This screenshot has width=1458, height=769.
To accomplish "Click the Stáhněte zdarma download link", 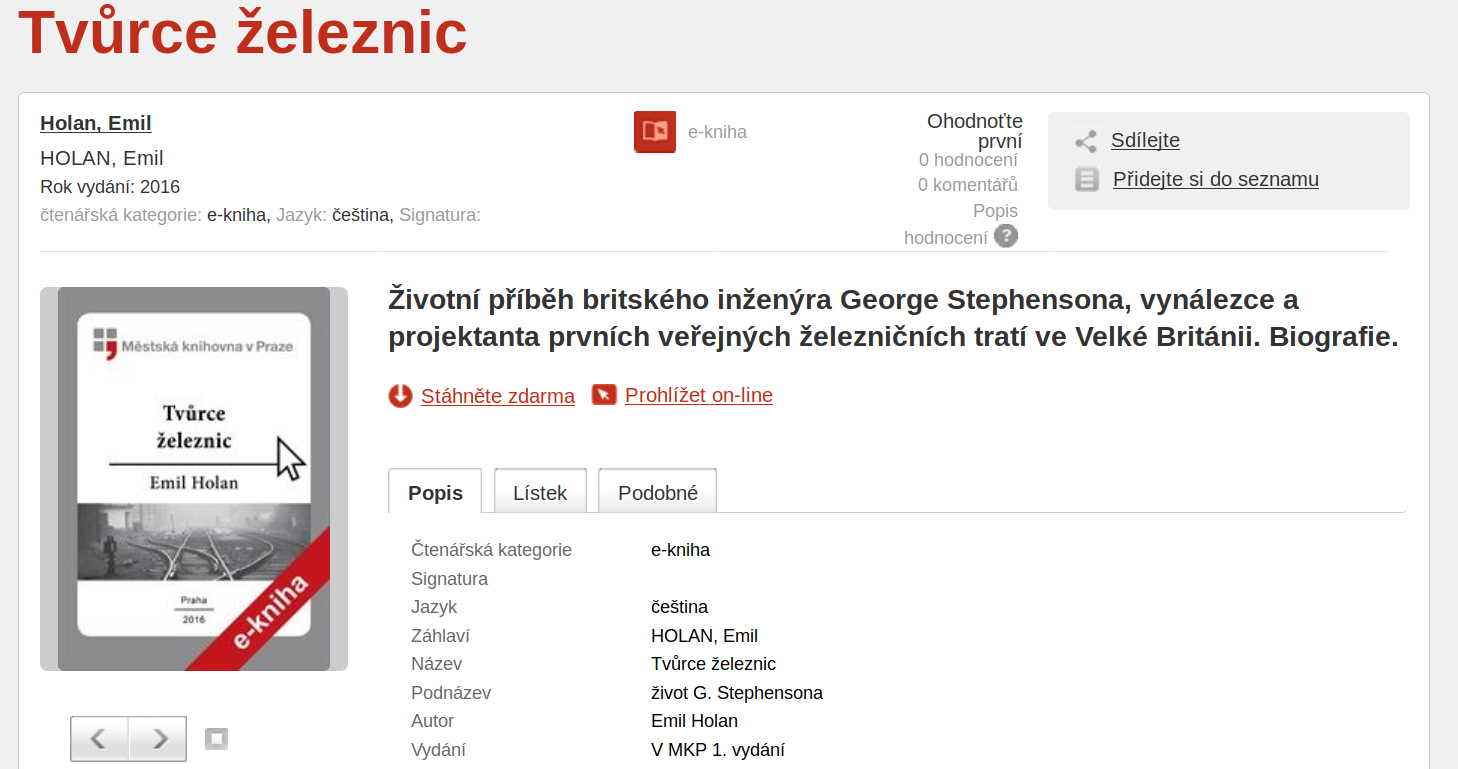I will tap(498, 396).
